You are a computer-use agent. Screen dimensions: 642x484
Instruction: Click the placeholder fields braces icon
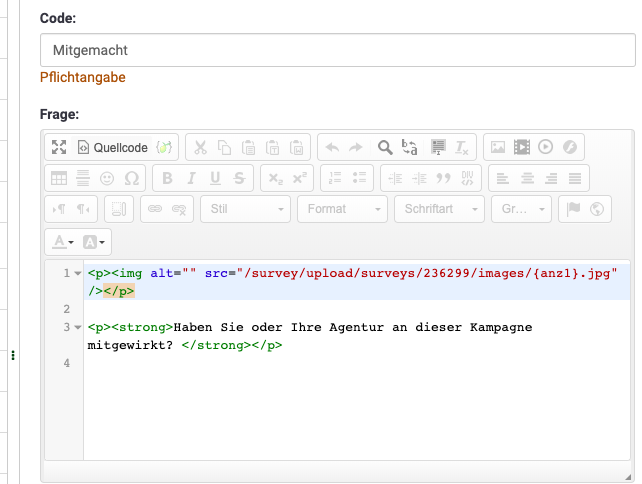click(164, 148)
